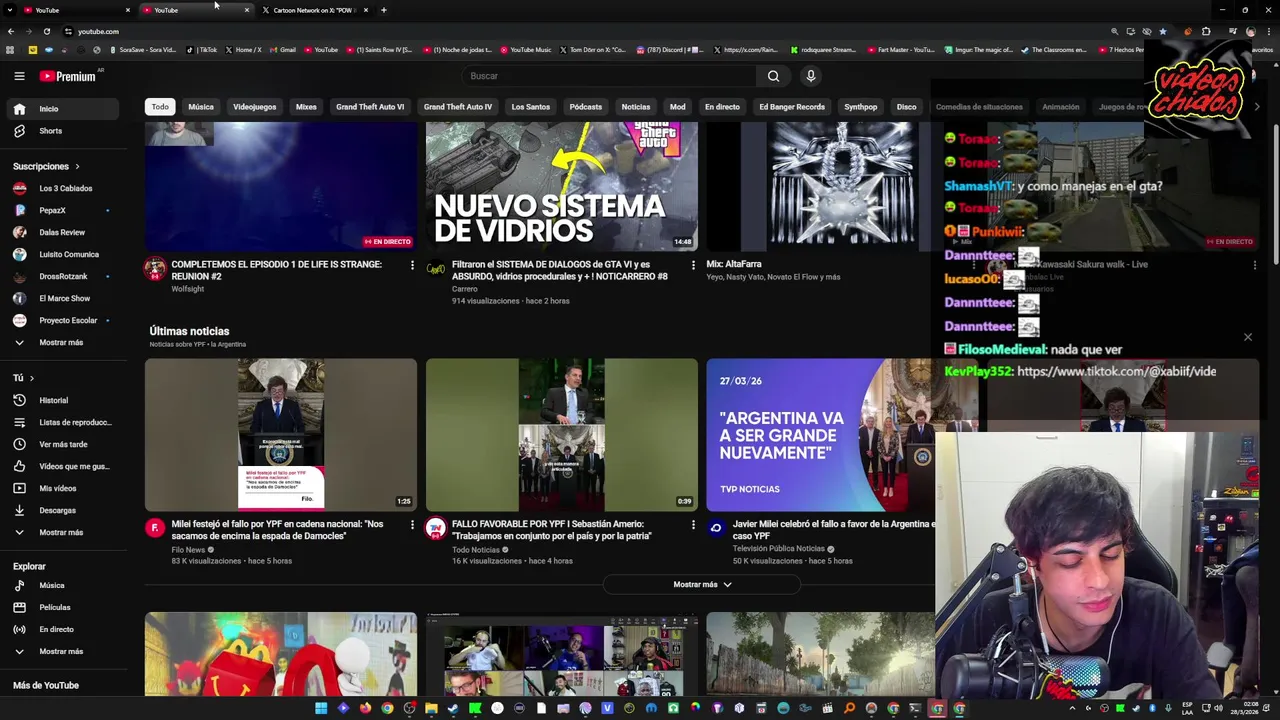Open Milei festejó el fallo thumbnail
Screen dimensions: 1280x720
point(281,435)
